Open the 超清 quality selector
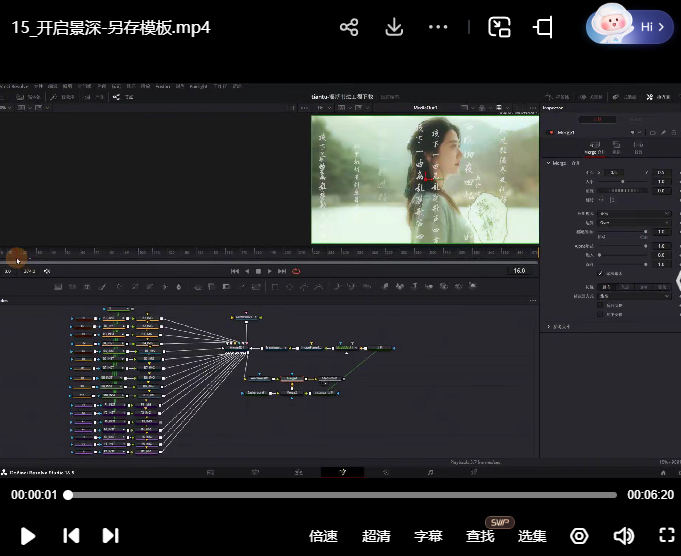 376,537
